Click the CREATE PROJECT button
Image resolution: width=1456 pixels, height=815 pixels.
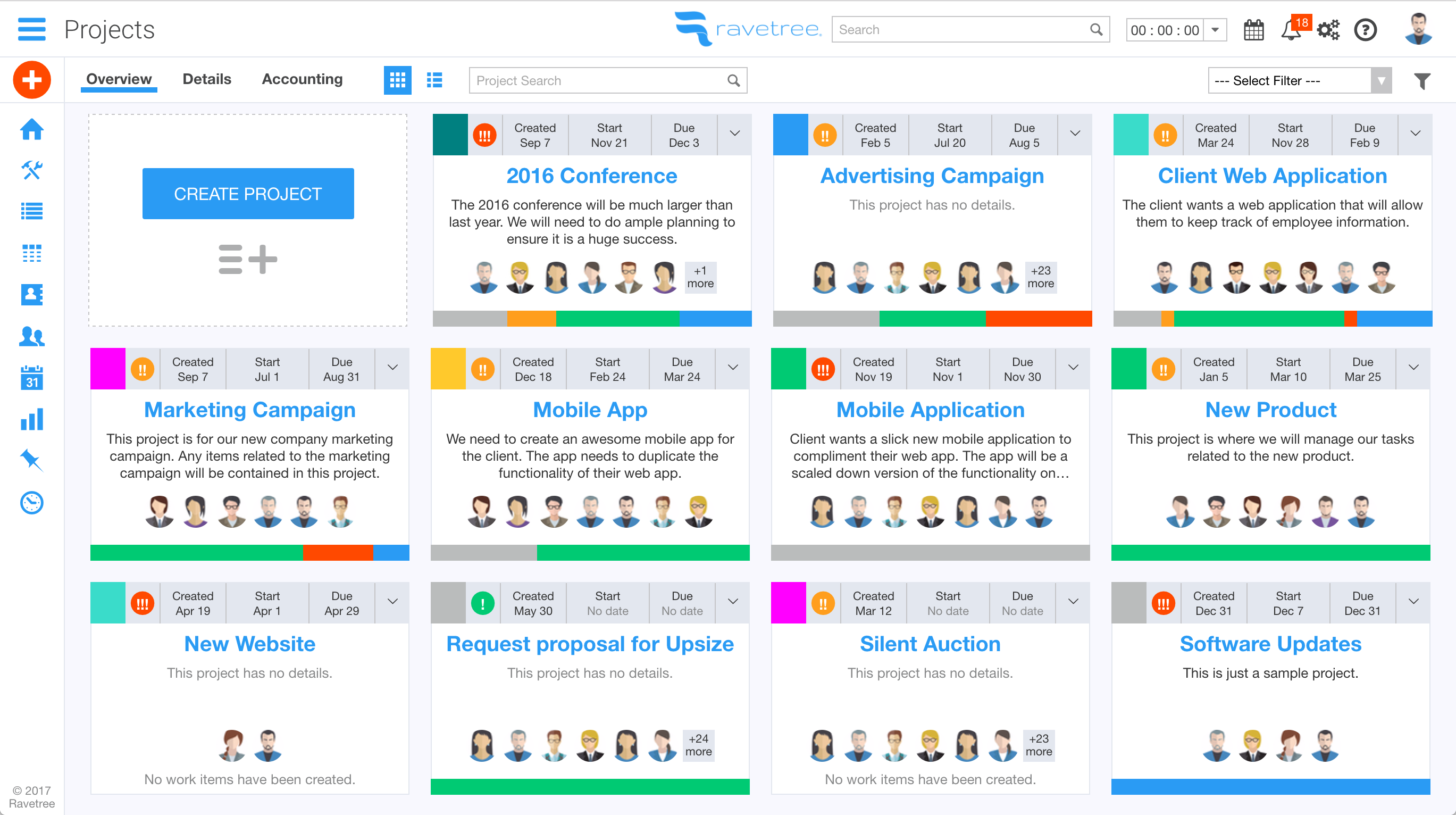(x=248, y=194)
